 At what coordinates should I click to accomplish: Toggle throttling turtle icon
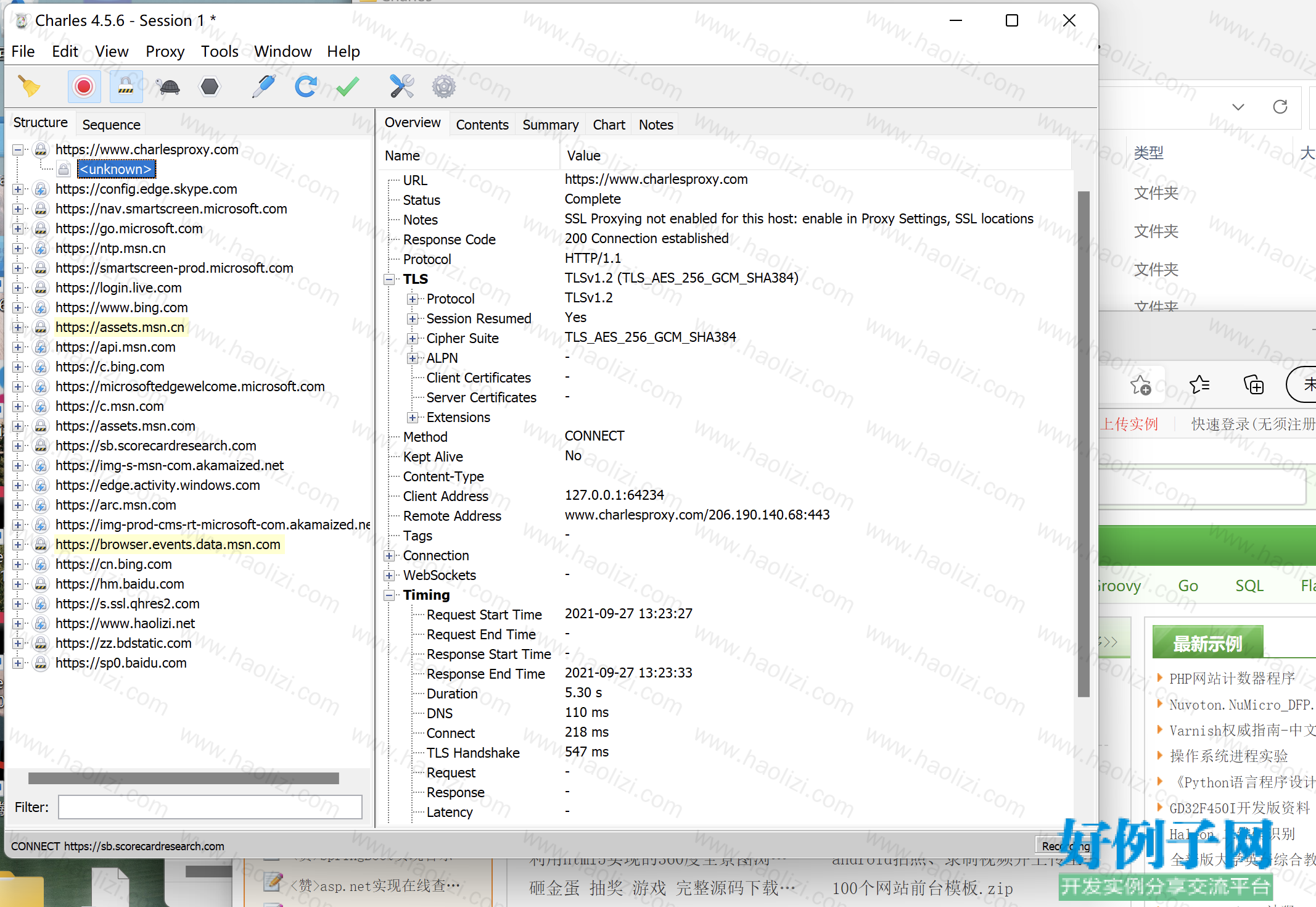(x=168, y=87)
